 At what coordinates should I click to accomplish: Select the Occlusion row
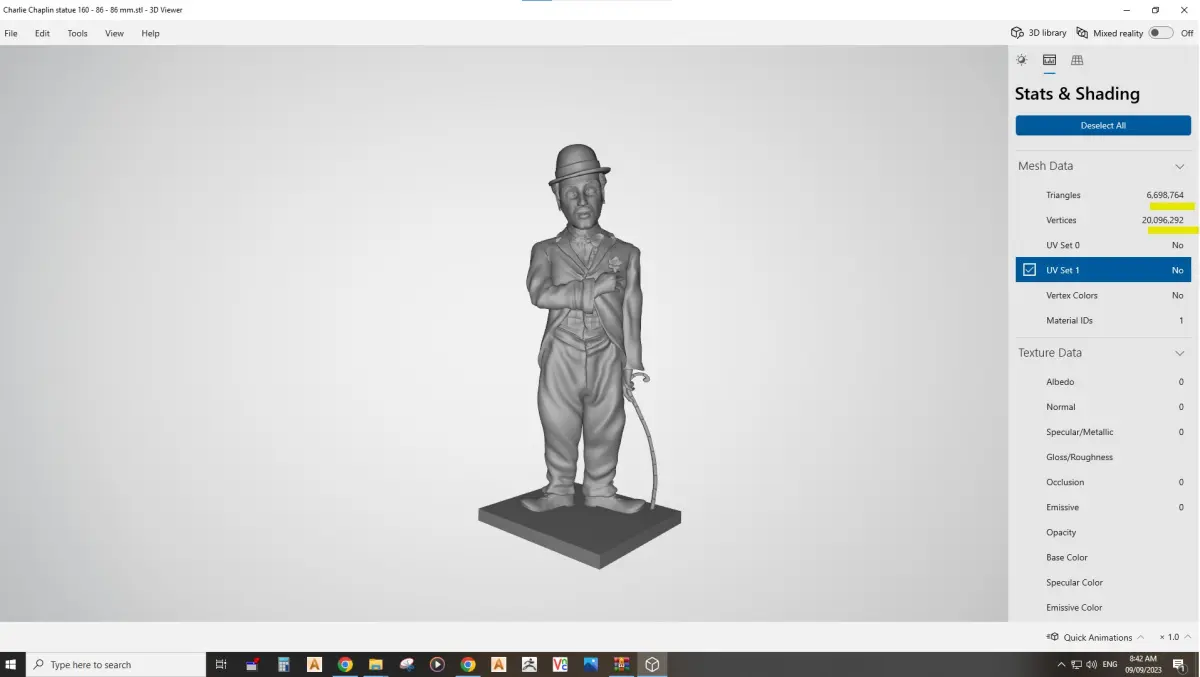tap(1103, 482)
